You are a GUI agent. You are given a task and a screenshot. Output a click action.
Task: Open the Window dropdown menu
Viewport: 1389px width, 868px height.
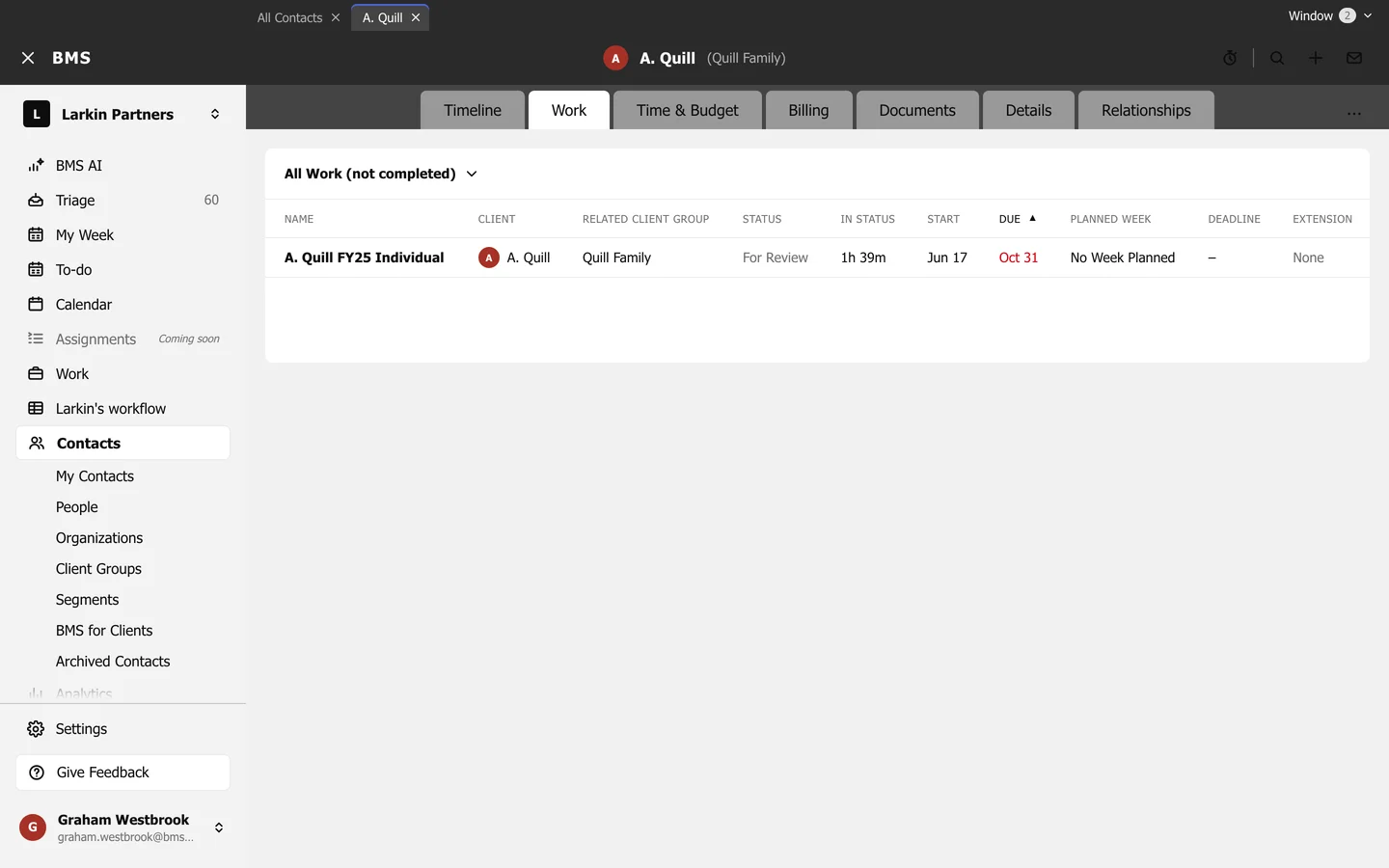(x=1330, y=15)
